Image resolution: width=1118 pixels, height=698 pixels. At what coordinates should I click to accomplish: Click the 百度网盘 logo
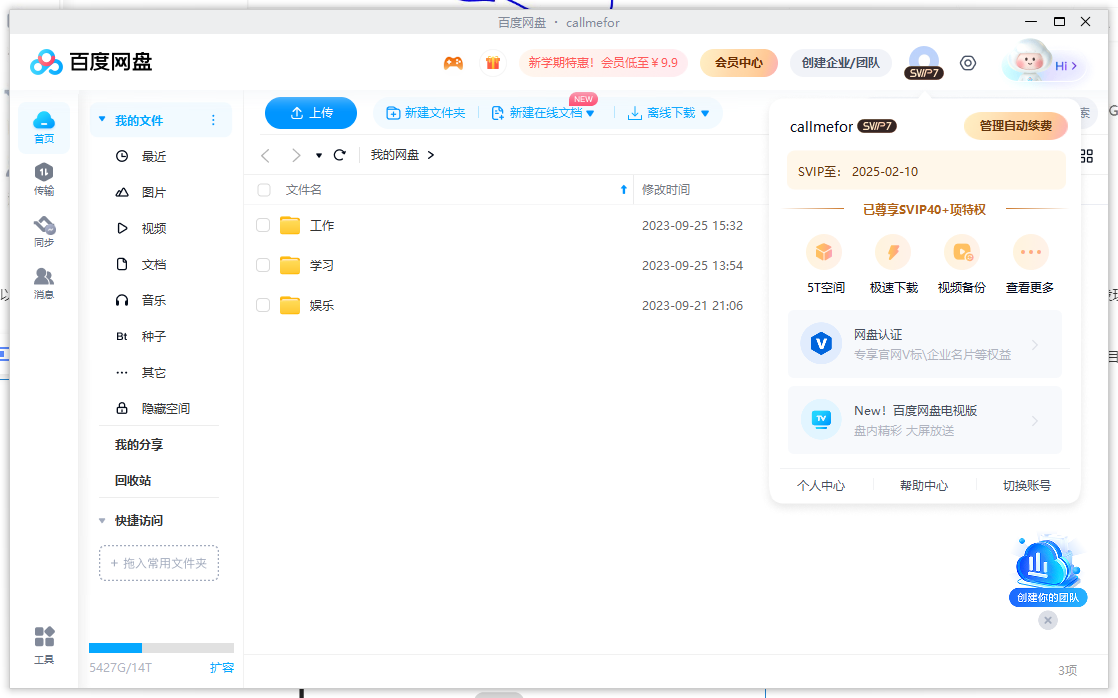91,62
